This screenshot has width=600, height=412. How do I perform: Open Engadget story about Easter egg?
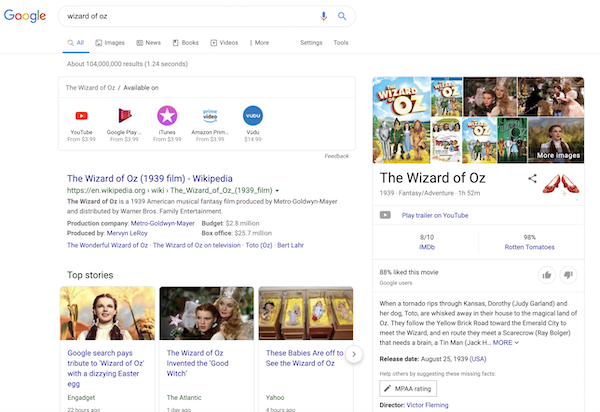tap(106, 368)
